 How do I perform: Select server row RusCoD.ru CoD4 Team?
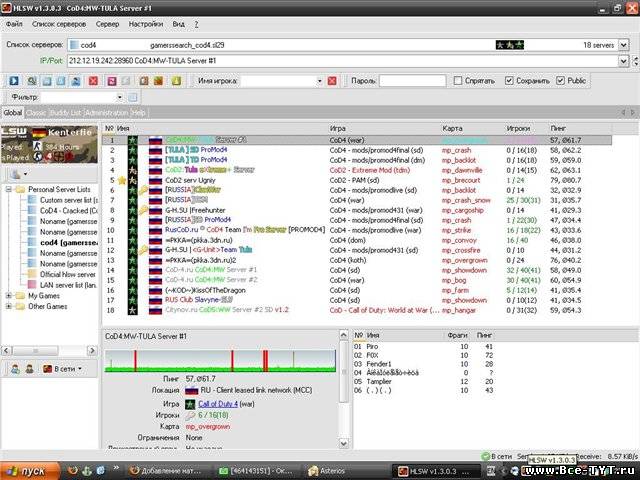click(x=357, y=230)
